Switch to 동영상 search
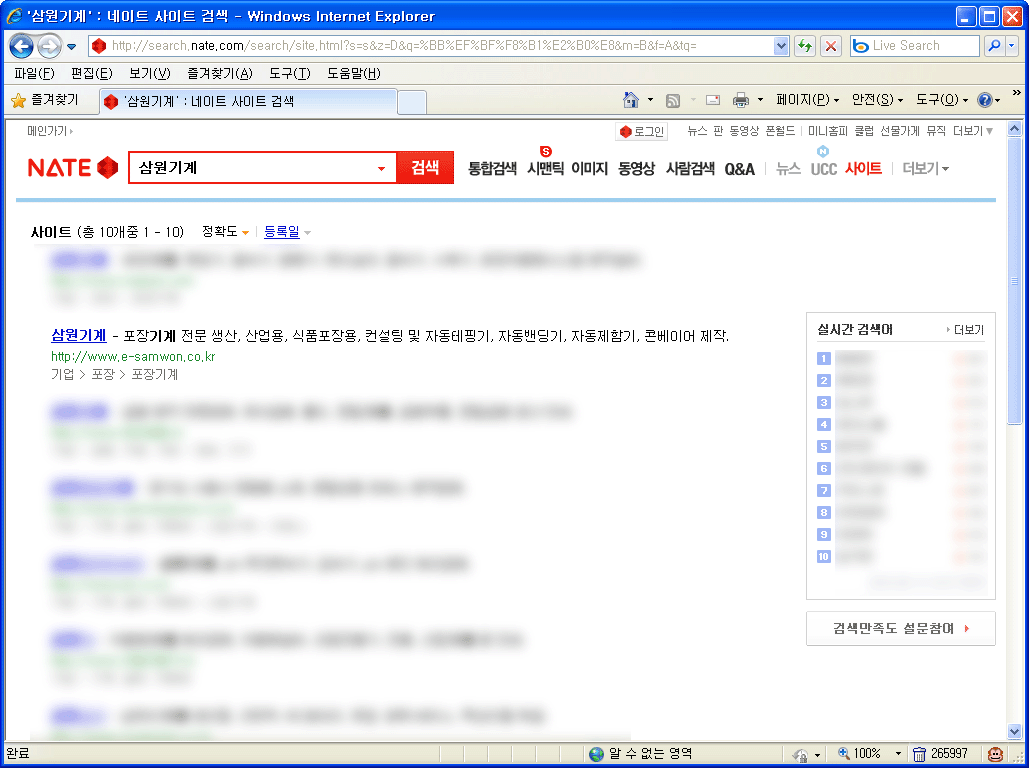This screenshot has width=1029, height=768. pyautogui.click(x=637, y=169)
